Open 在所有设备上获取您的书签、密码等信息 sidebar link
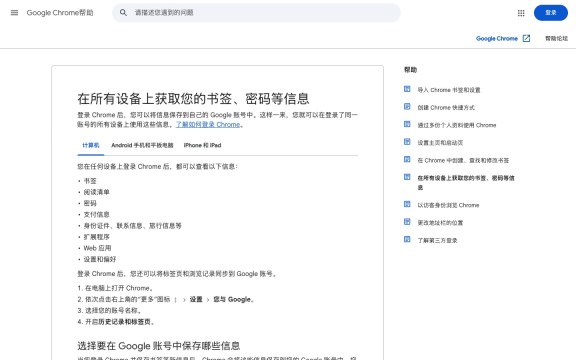Viewport: 576px width, 360px height. (466, 183)
